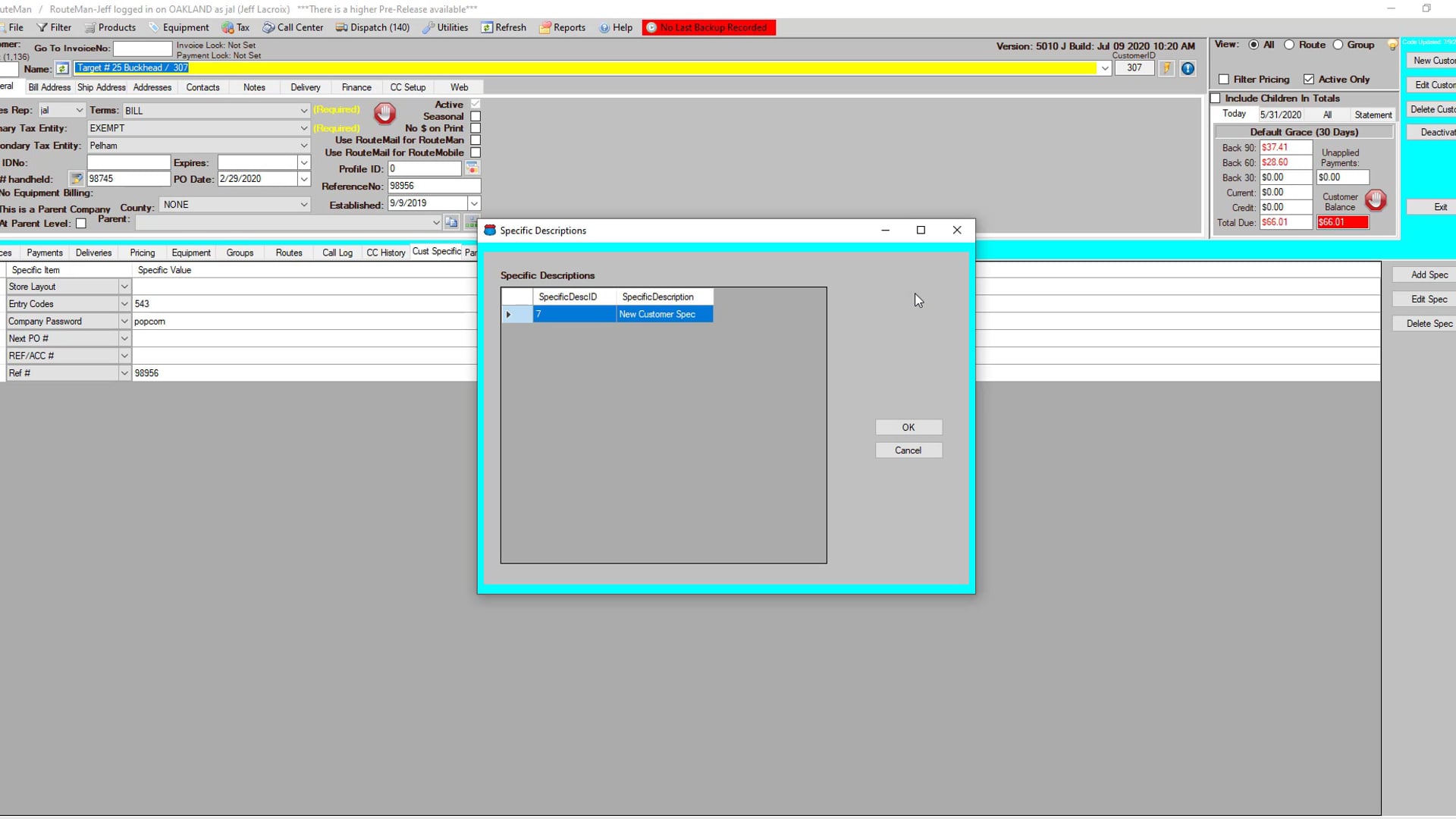This screenshot has height=819, width=1456.
Task: Open the Call Log tab
Action: pos(337,253)
